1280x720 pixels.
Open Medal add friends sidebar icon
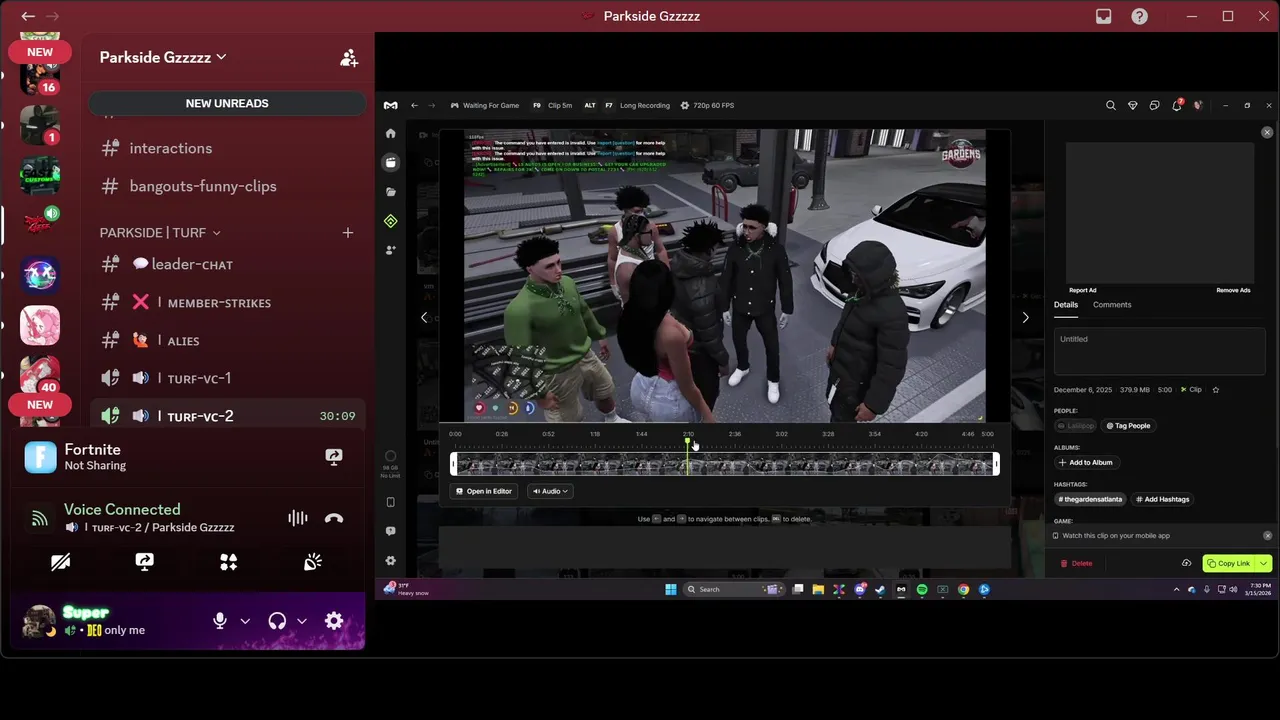(x=390, y=250)
